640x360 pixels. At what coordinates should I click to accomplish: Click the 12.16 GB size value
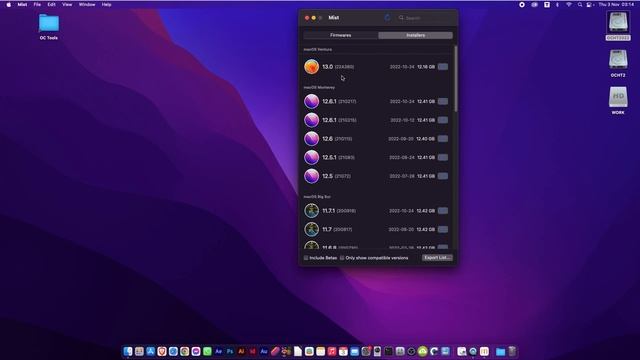tap(426, 67)
